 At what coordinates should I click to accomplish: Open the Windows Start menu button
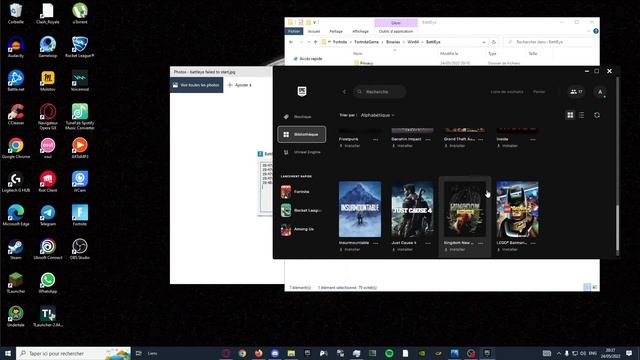tap(8, 353)
